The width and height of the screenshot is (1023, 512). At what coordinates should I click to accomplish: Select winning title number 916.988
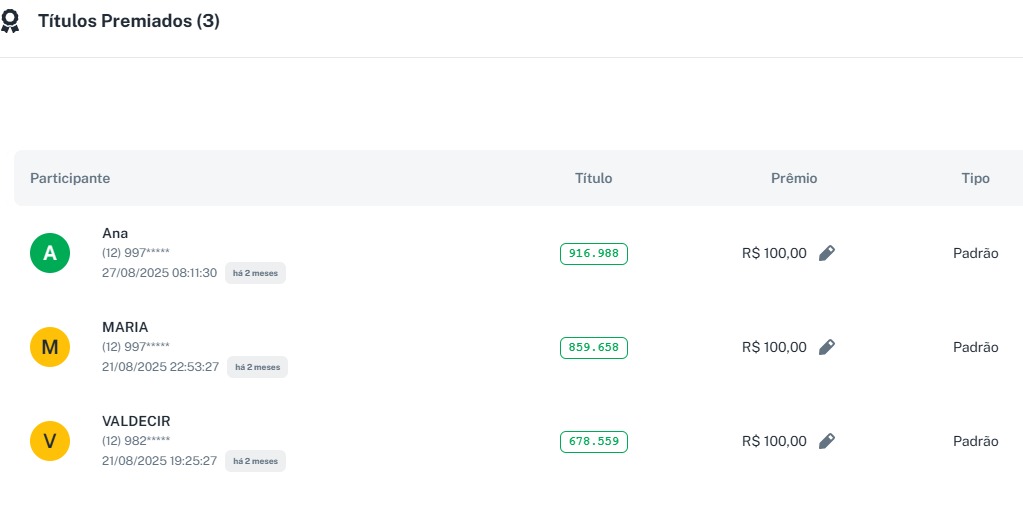[594, 254]
